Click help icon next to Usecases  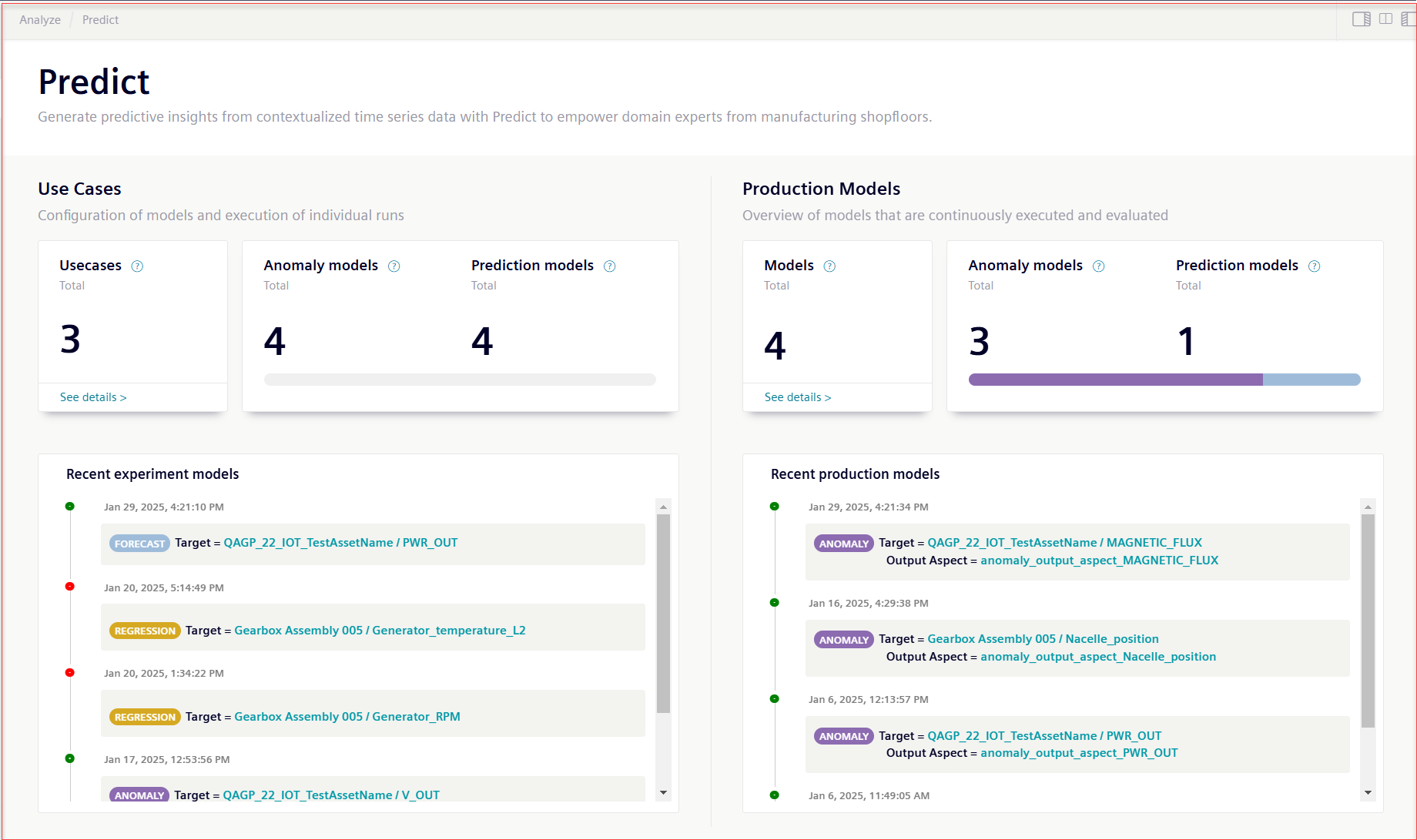tap(137, 266)
